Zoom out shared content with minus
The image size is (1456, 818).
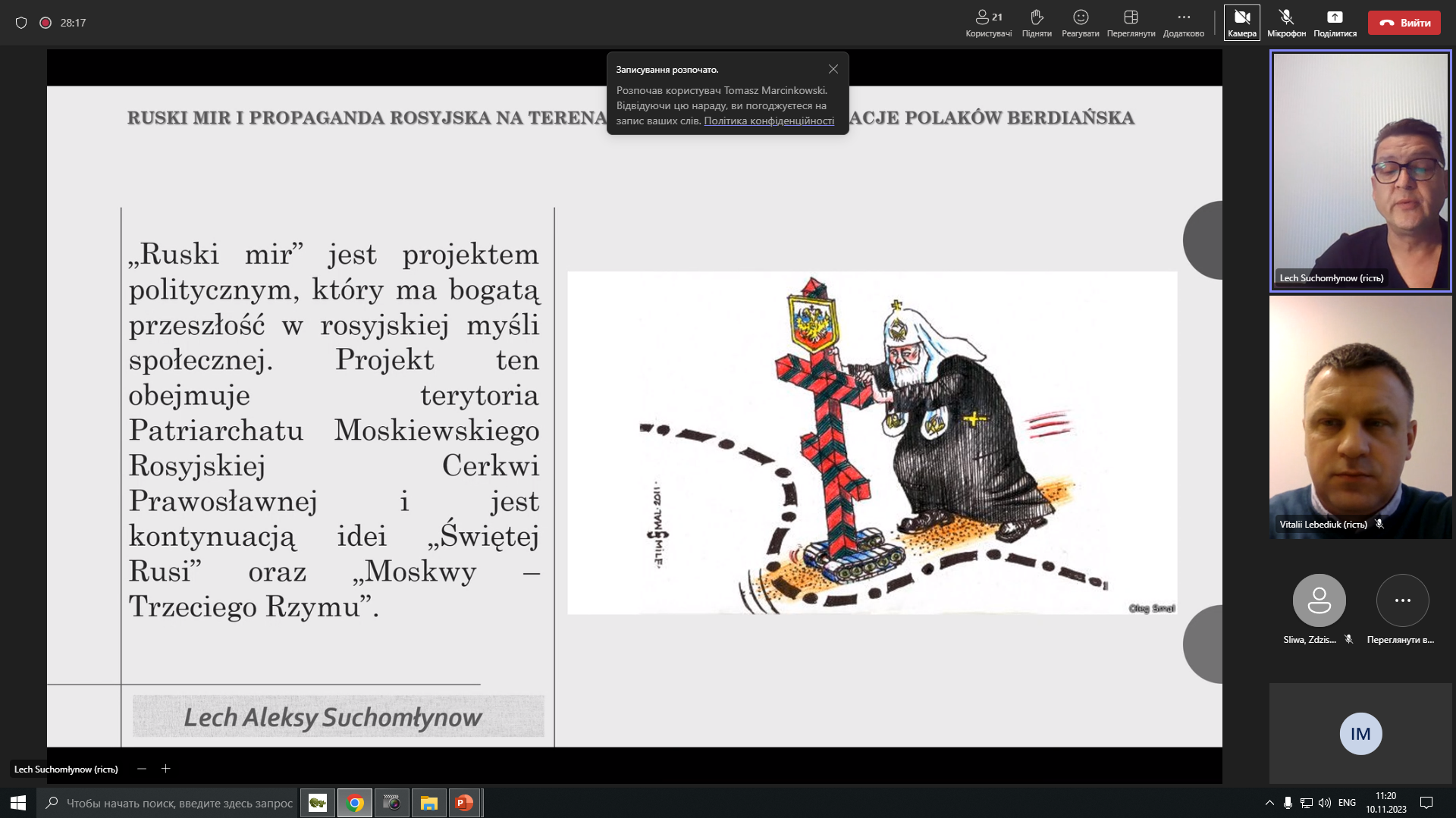[142, 769]
